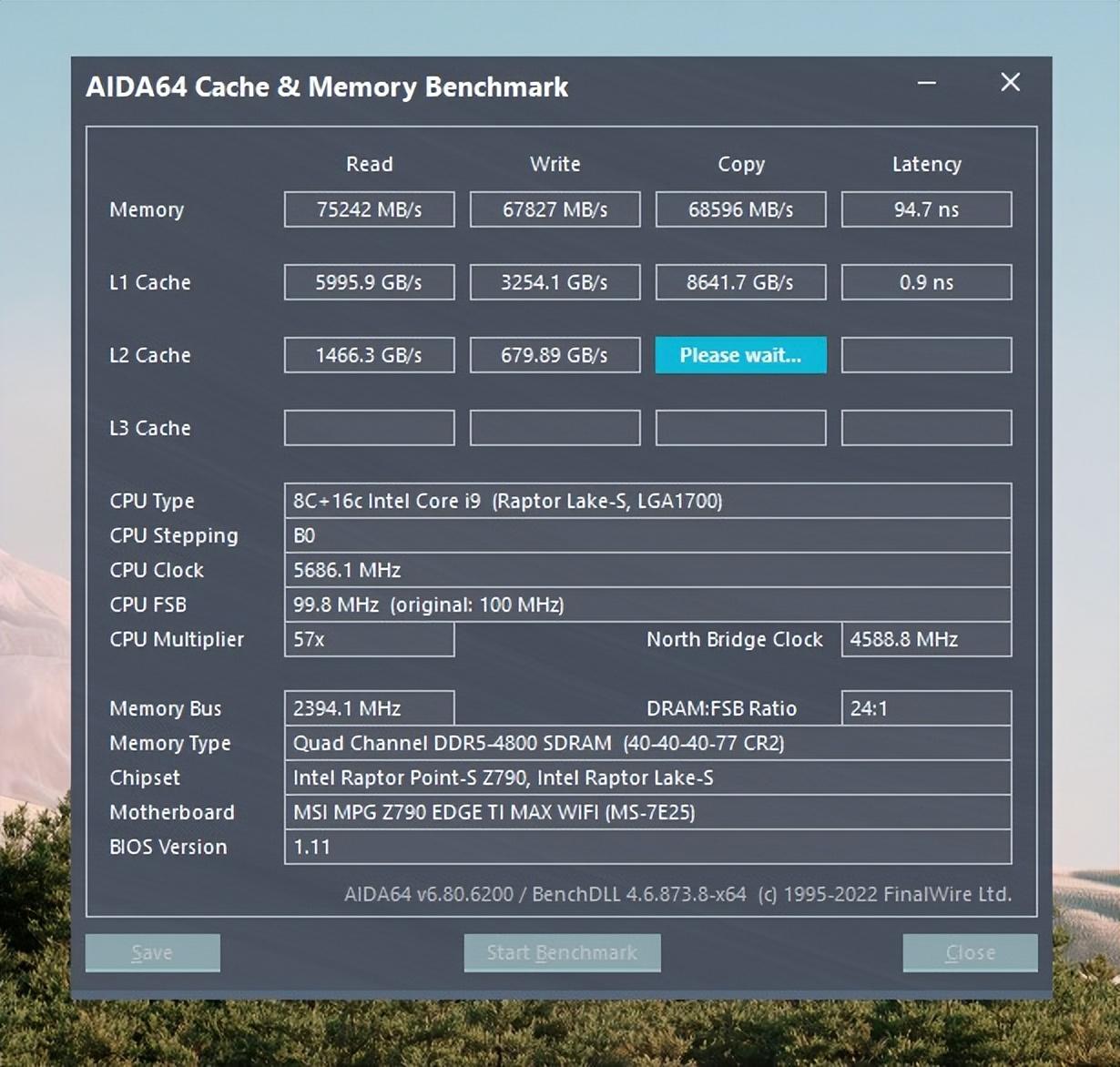Click the 'Please wait...' L2 Copy cell

741,355
